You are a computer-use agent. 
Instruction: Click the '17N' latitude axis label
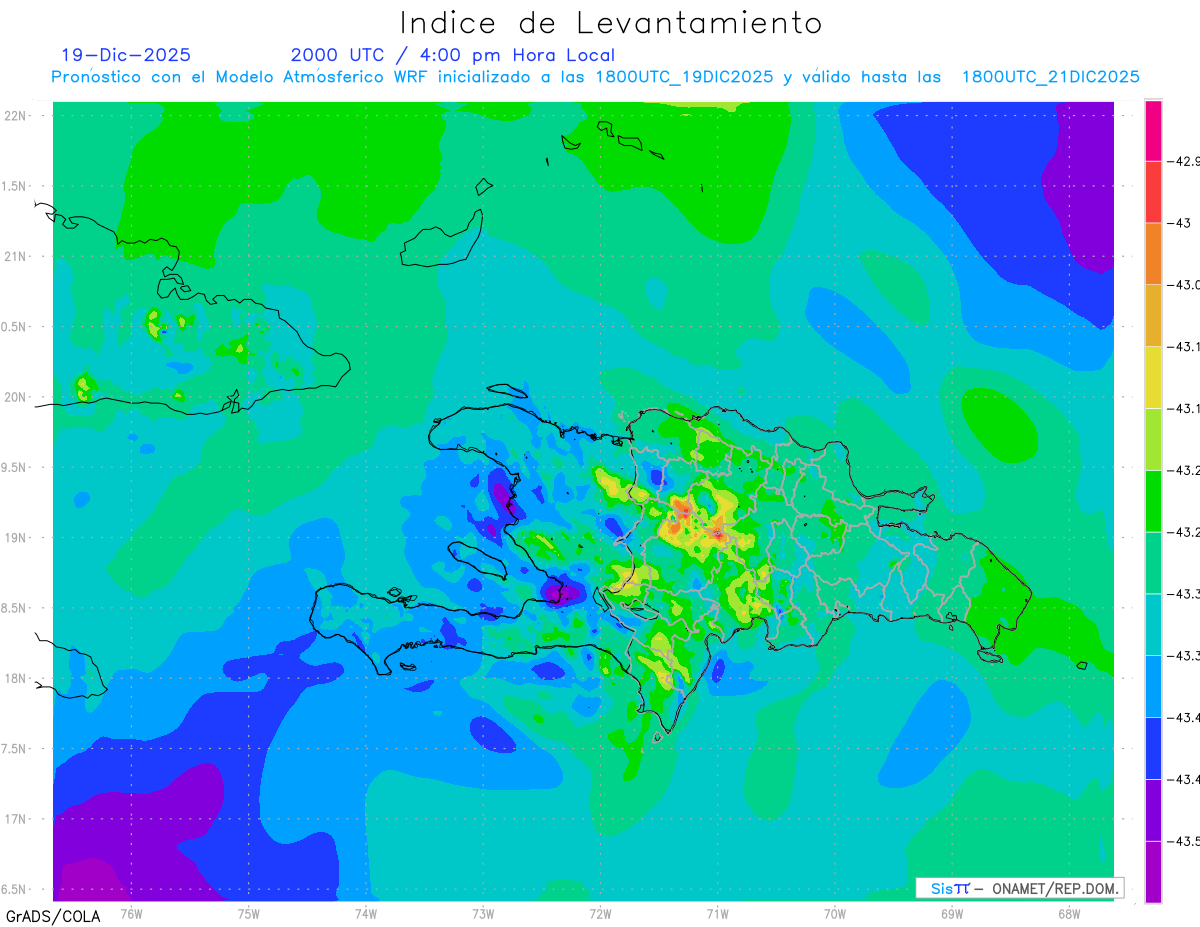click(16, 819)
